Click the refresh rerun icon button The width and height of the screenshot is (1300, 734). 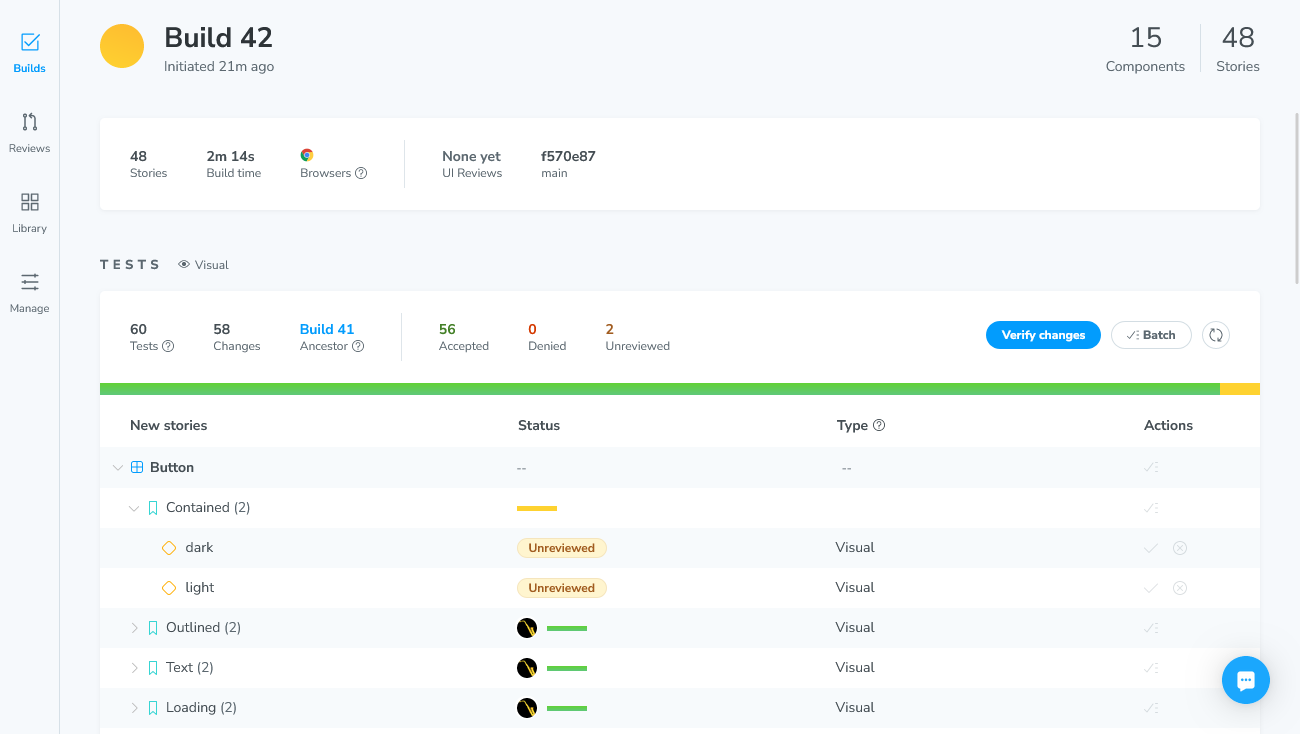(1216, 335)
